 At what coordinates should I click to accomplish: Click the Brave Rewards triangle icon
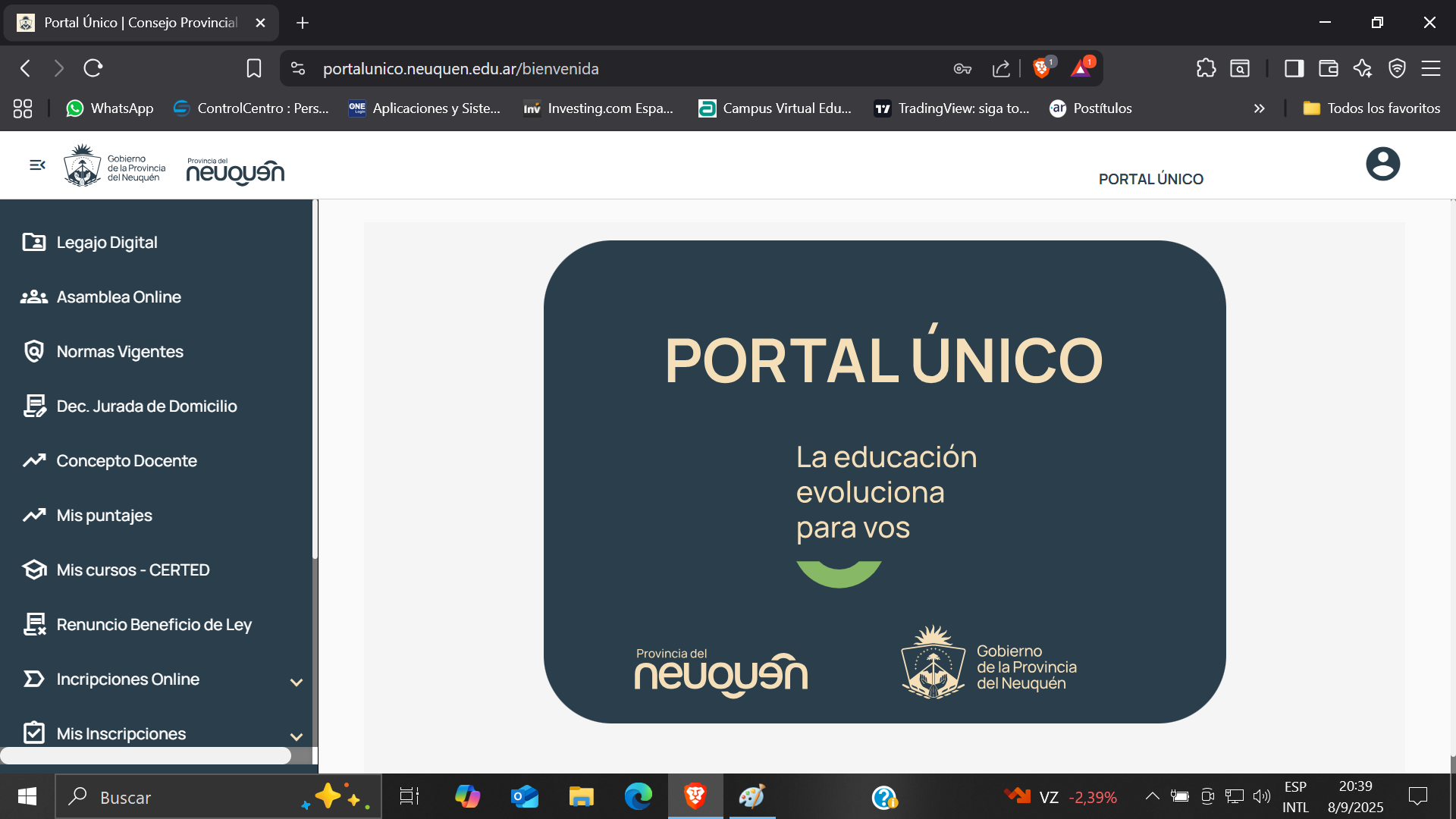pyautogui.click(x=1081, y=68)
